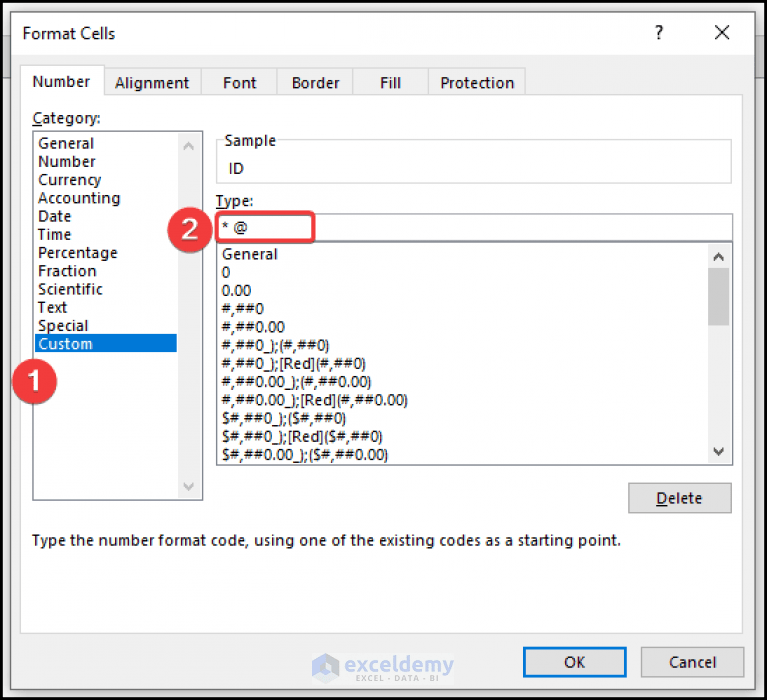Screen dimensions: 767x700
Task: Pick the Percentage category
Action: tap(106, 252)
